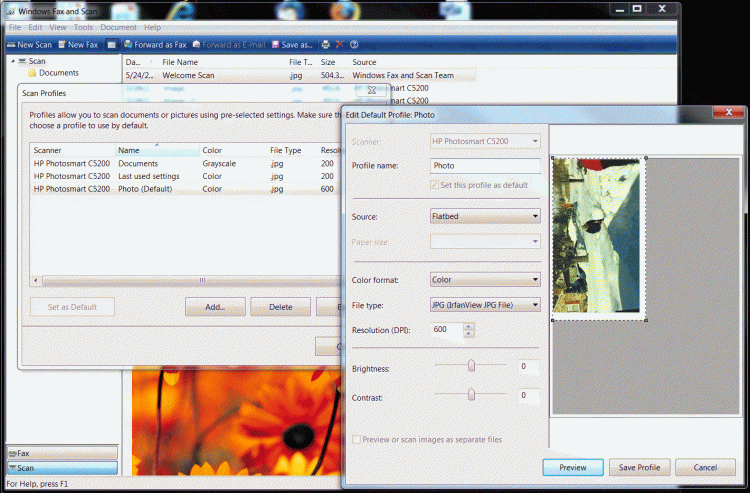Click the Windows Fax and Scan title icon

tap(11, 11)
